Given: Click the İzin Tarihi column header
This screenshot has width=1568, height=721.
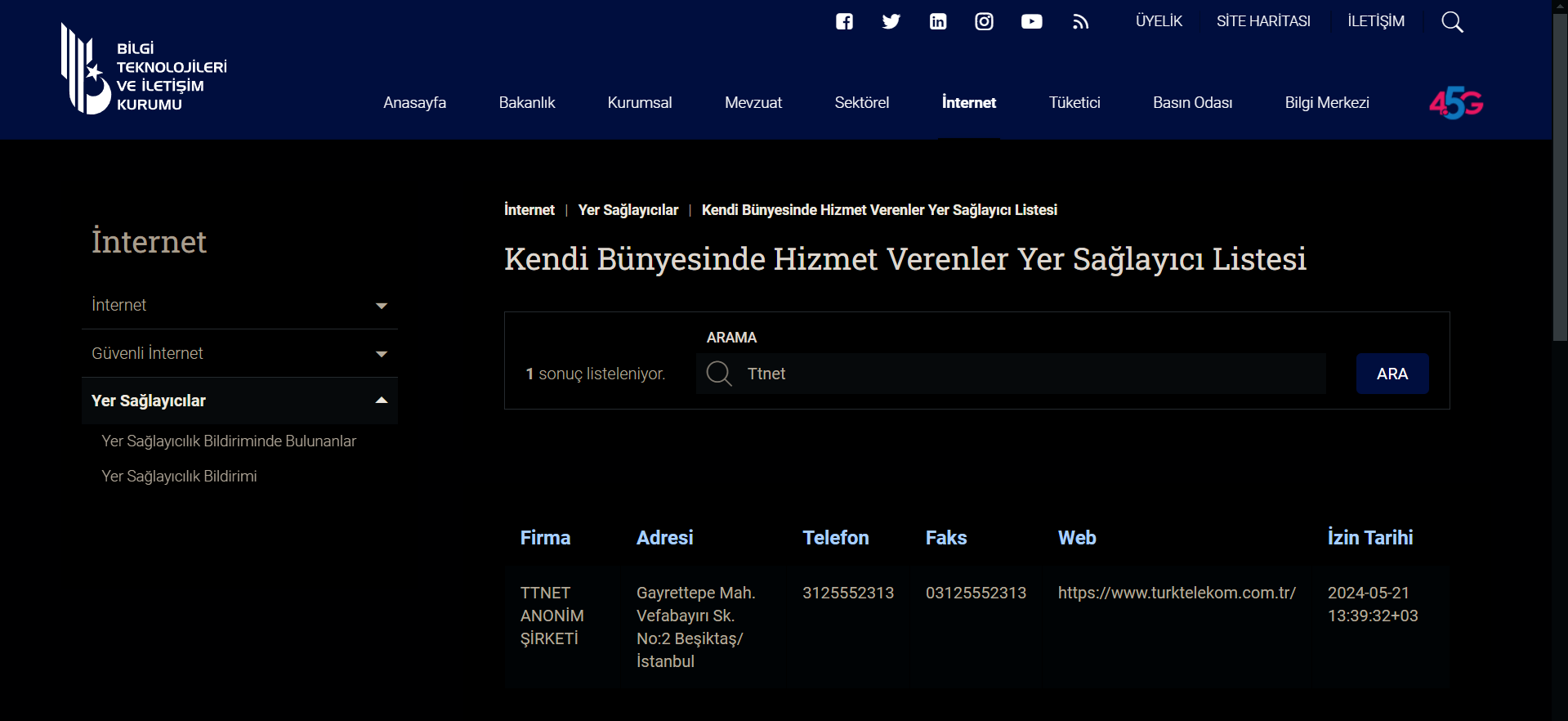Looking at the screenshot, I should click(x=1370, y=538).
